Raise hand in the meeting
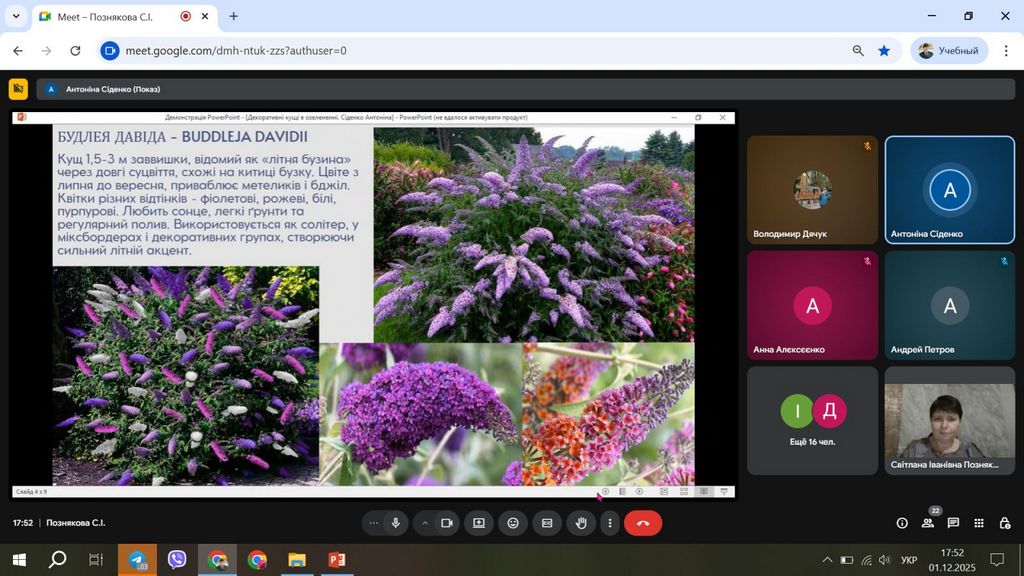 coord(581,523)
